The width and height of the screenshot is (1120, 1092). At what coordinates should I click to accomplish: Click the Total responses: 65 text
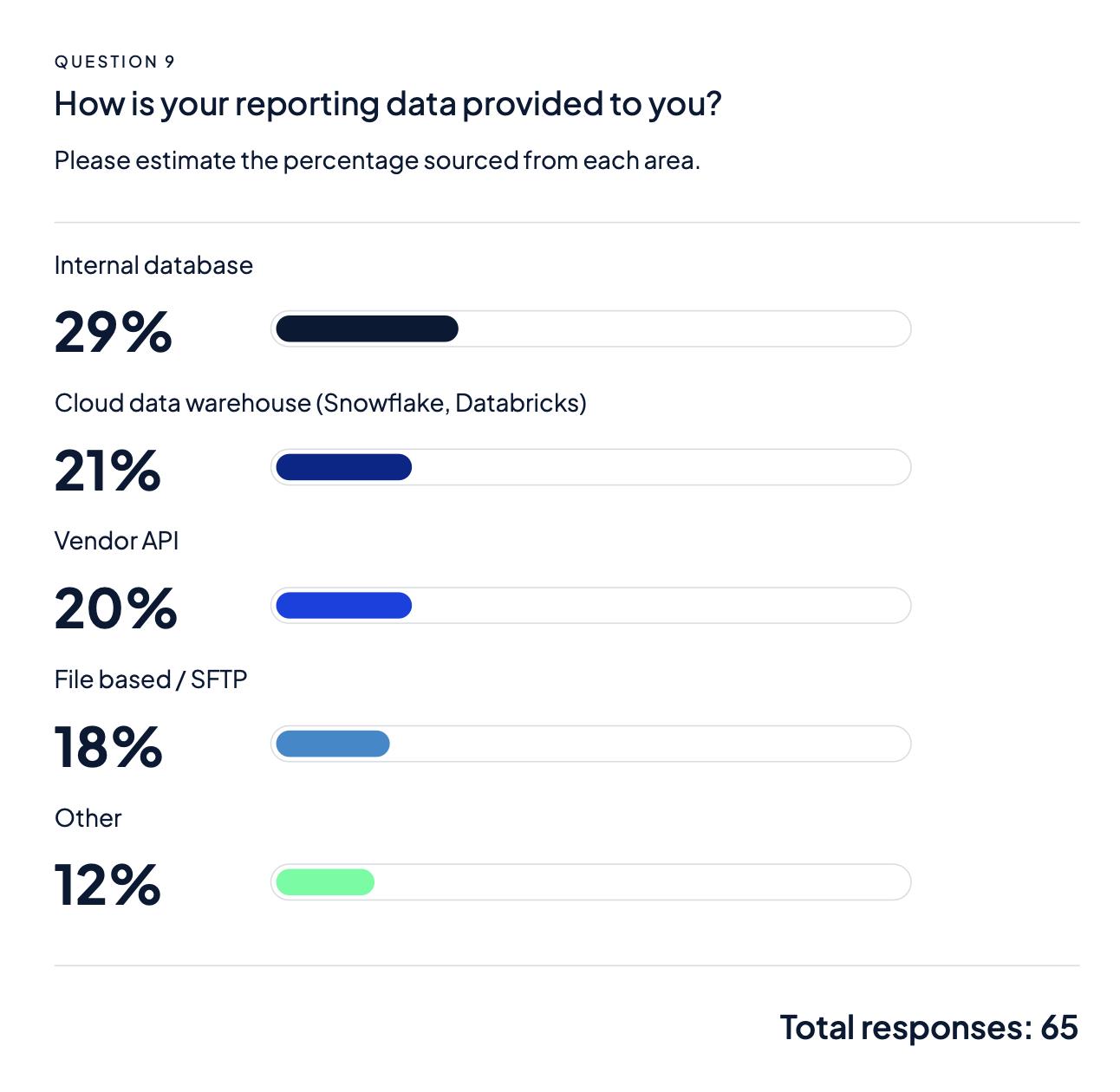pos(928,1028)
